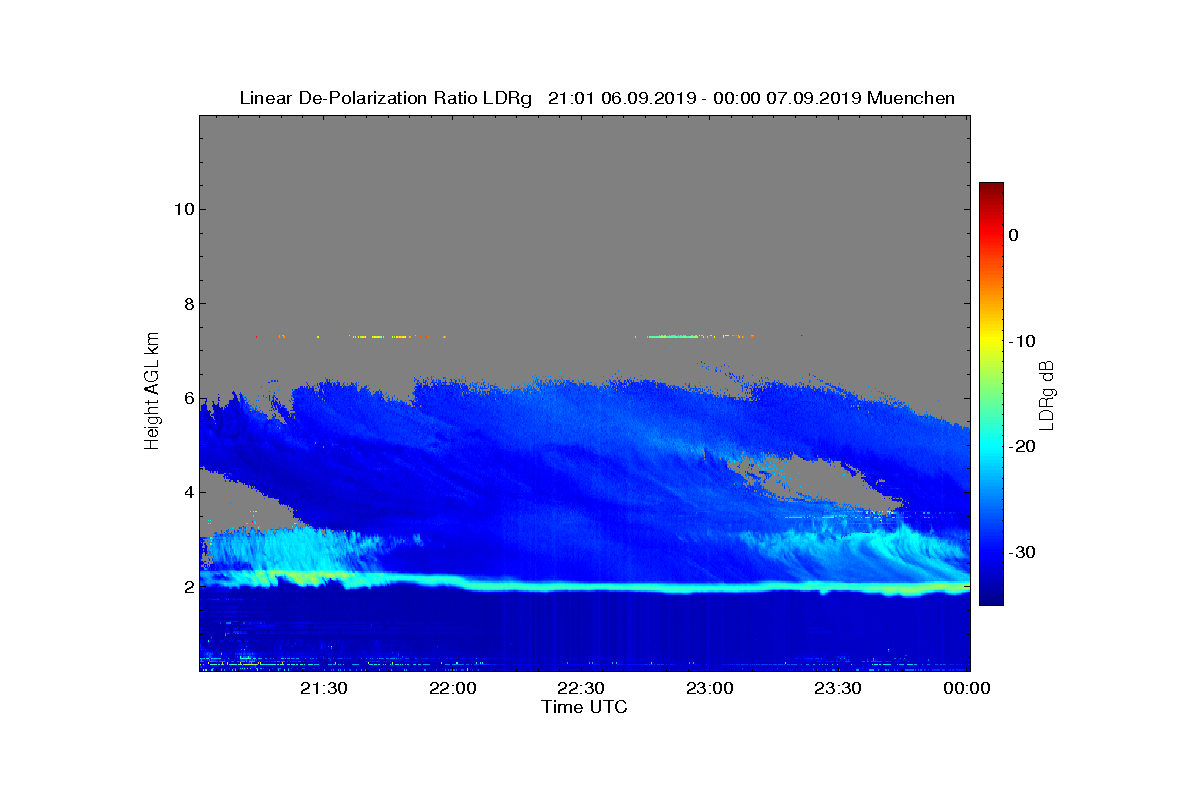Click the 'Time UTC' axis title

pyautogui.click(x=585, y=707)
